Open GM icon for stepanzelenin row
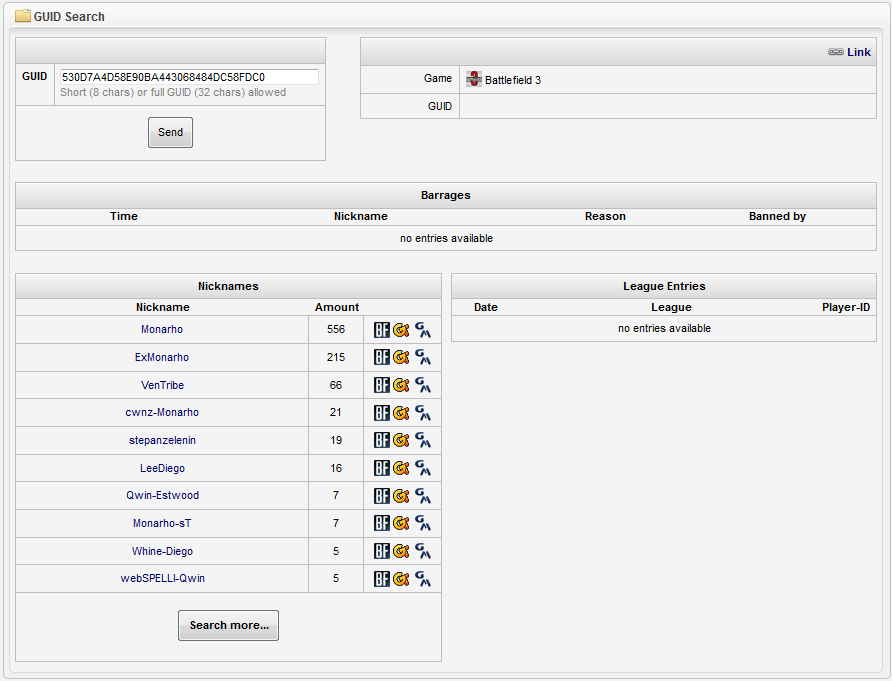Image resolution: width=892 pixels, height=681 pixels. tap(423, 440)
